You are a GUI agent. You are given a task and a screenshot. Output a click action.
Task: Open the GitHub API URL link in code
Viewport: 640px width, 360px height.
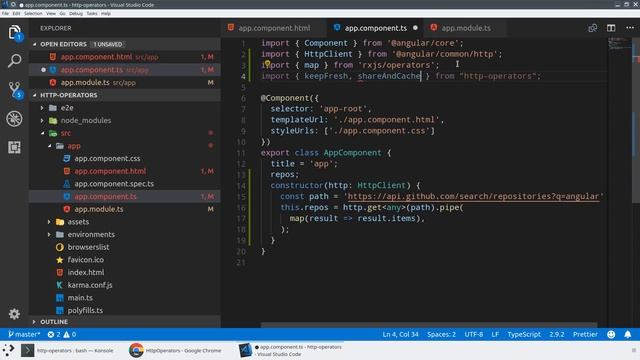473,196
